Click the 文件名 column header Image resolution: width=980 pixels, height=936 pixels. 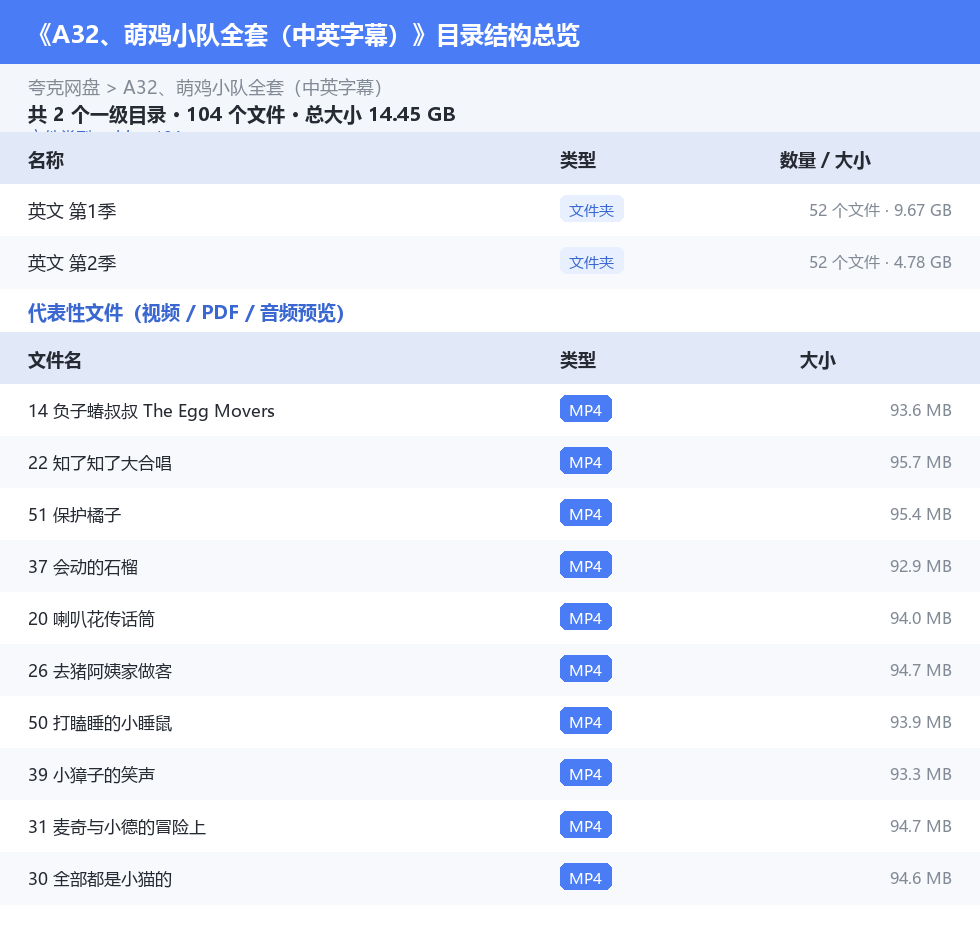[54, 360]
